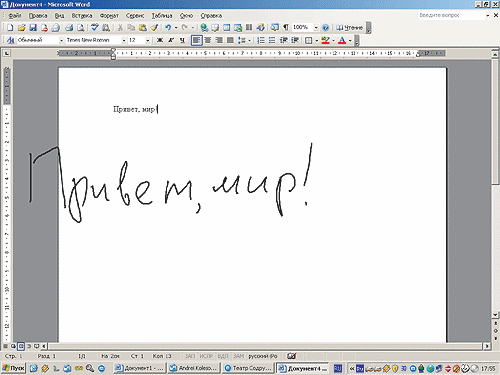Click the Print icon in the toolbar
500x375 pixels.
pyautogui.click(x=69, y=28)
